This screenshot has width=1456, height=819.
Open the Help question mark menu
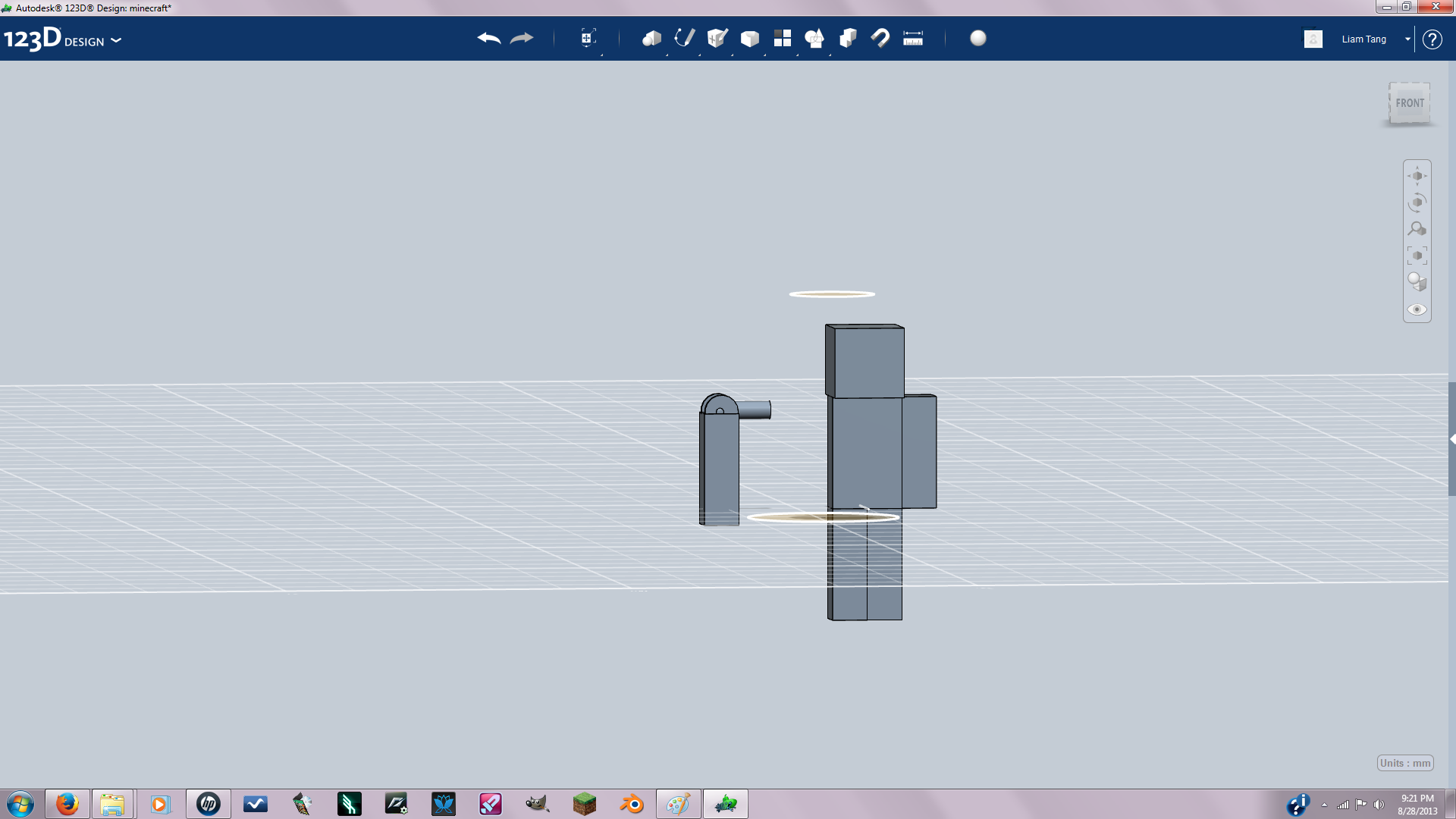point(1432,39)
